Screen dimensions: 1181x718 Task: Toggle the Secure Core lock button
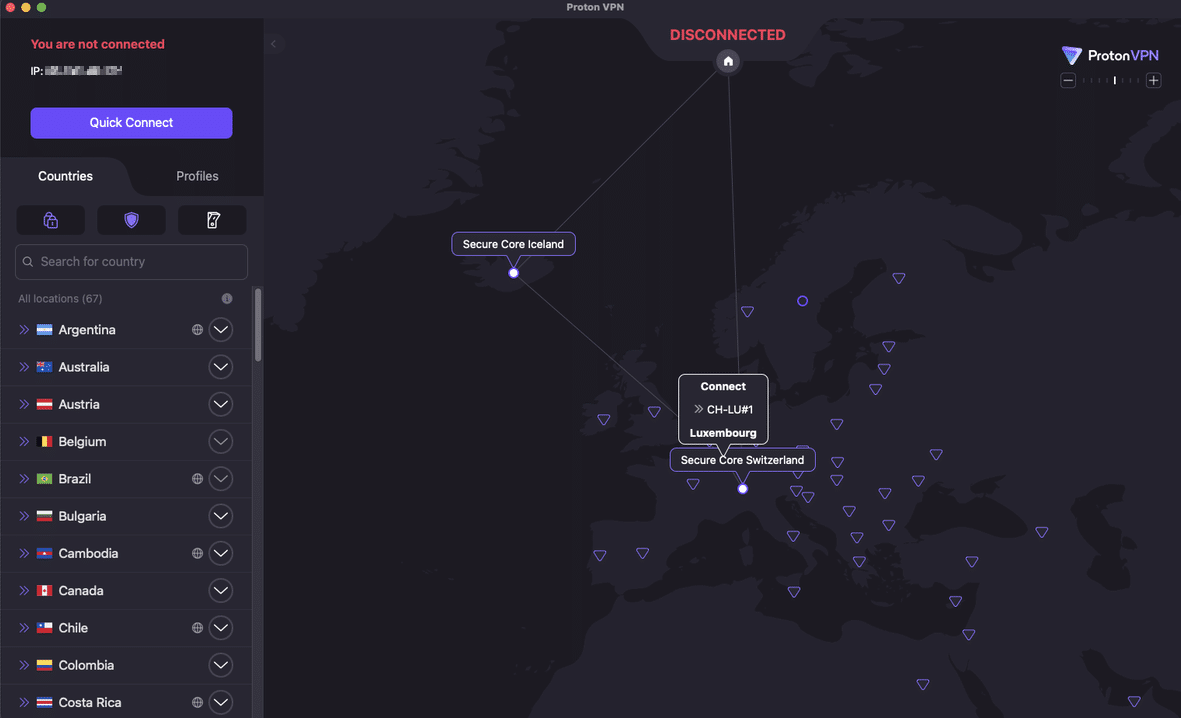point(51,220)
